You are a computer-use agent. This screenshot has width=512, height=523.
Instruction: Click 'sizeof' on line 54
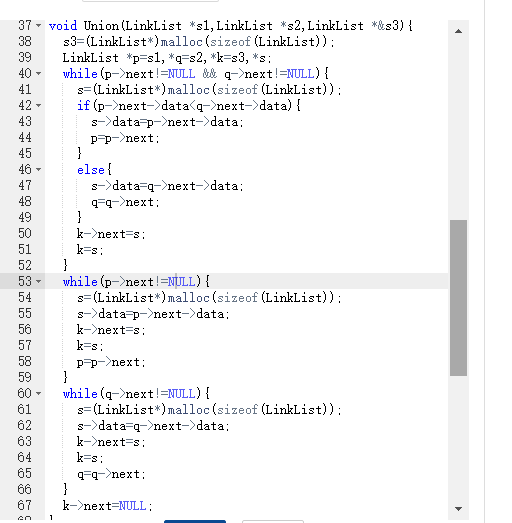point(237,298)
